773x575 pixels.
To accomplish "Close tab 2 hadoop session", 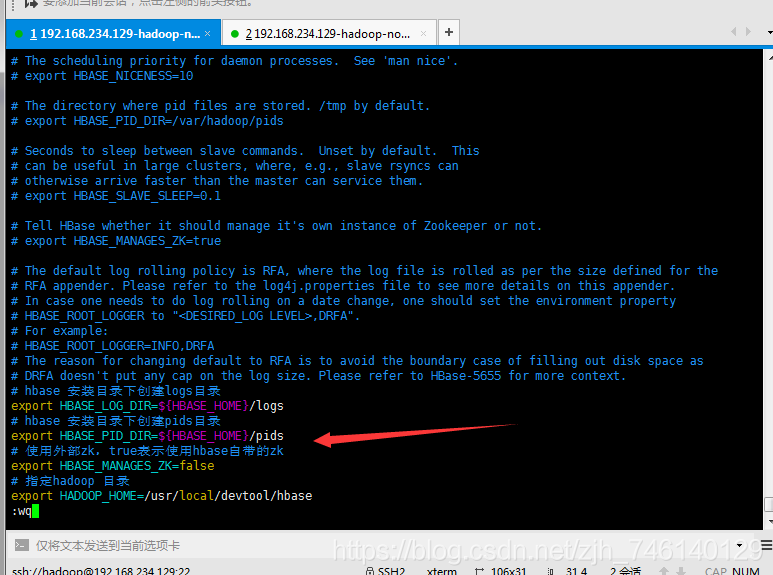I will (423, 34).
